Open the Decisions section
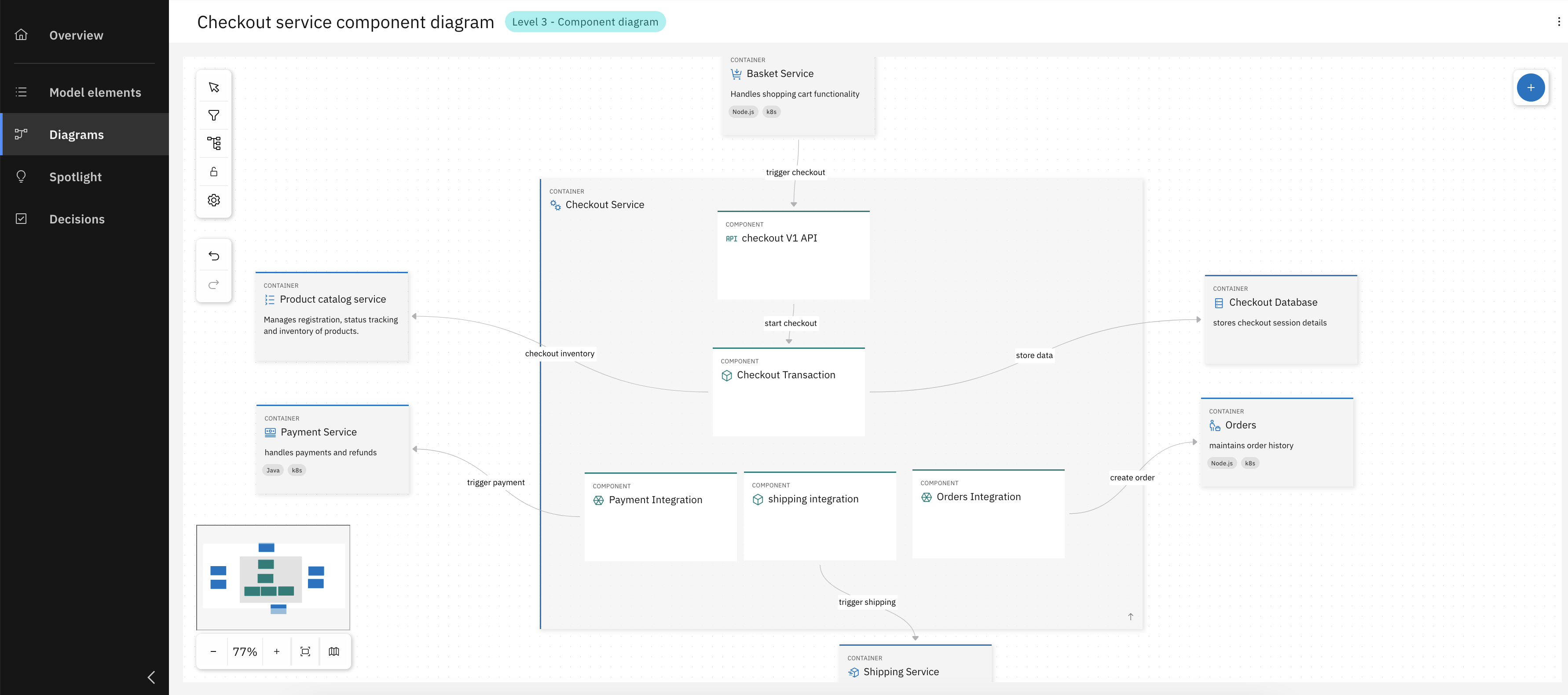The width and height of the screenshot is (1568, 695). tap(77, 219)
